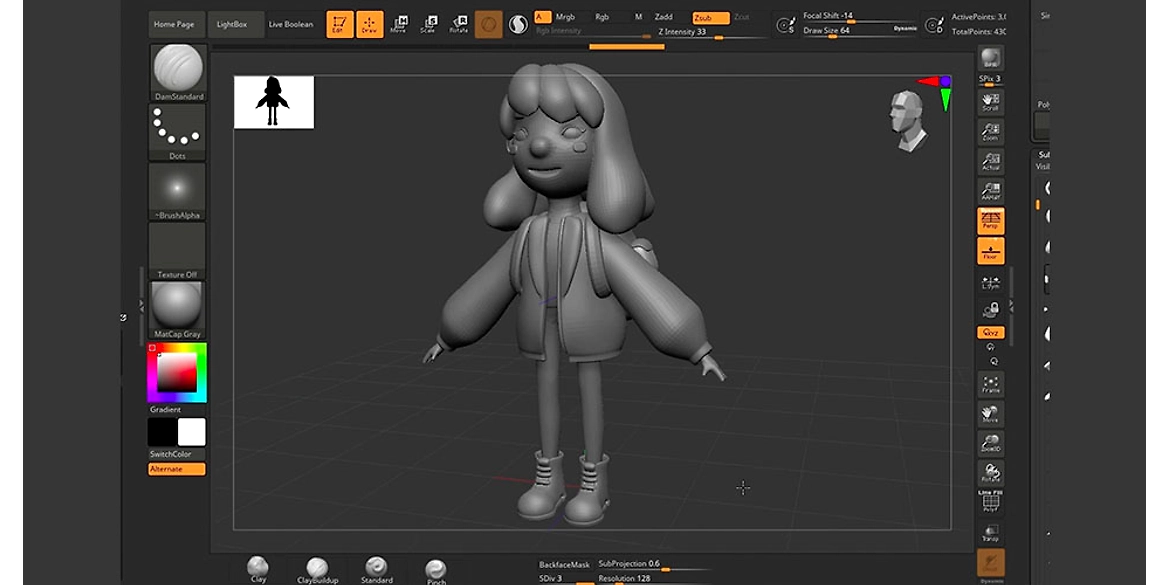
Task: Click the Frame view icon
Action: pos(990,384)
